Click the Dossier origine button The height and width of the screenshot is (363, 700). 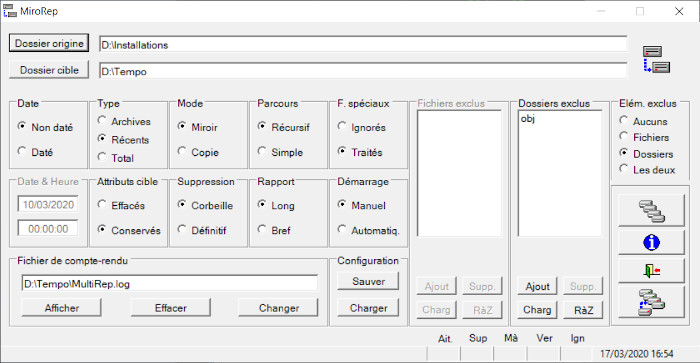49,43
